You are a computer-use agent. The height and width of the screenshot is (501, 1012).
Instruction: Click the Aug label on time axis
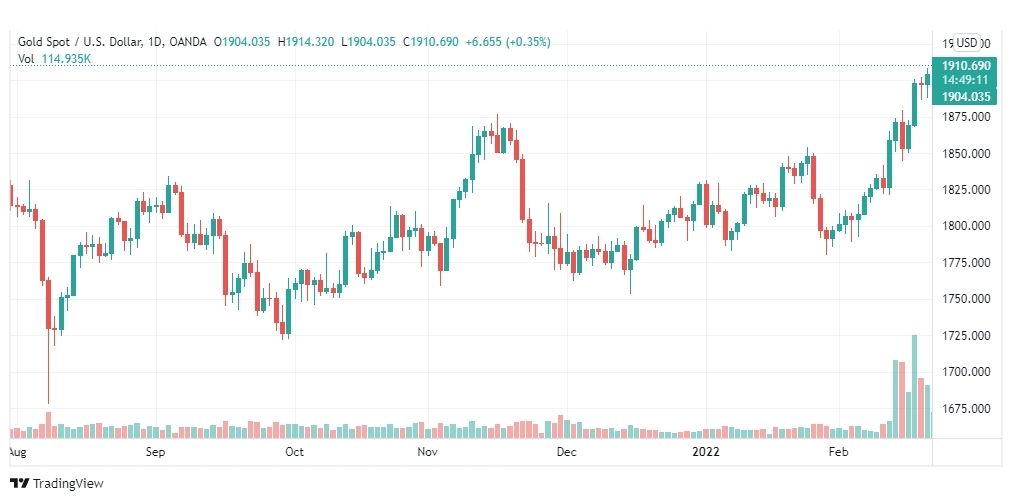[18, 452]
